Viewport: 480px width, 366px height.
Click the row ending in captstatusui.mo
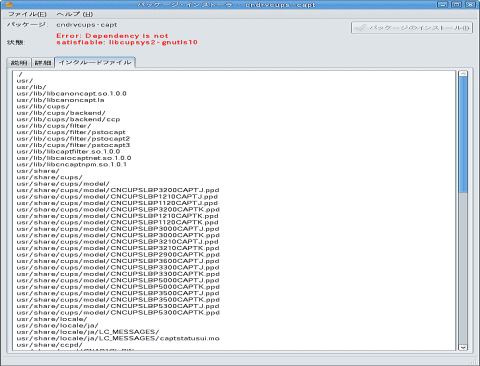[118, 338]
